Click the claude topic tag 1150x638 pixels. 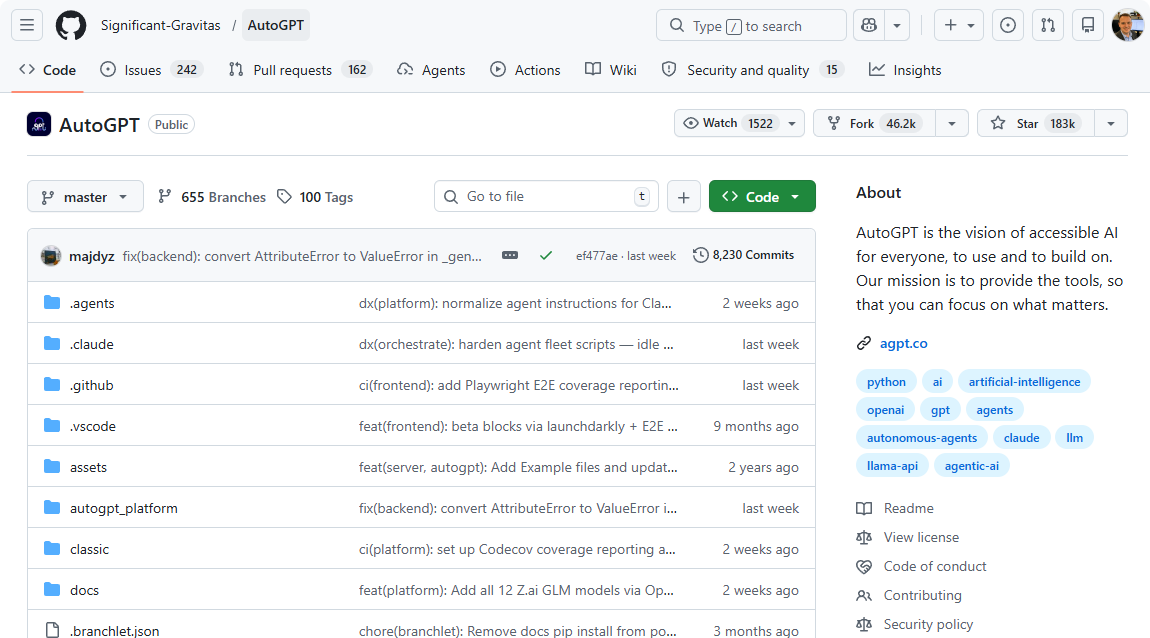coord(1021,437)
